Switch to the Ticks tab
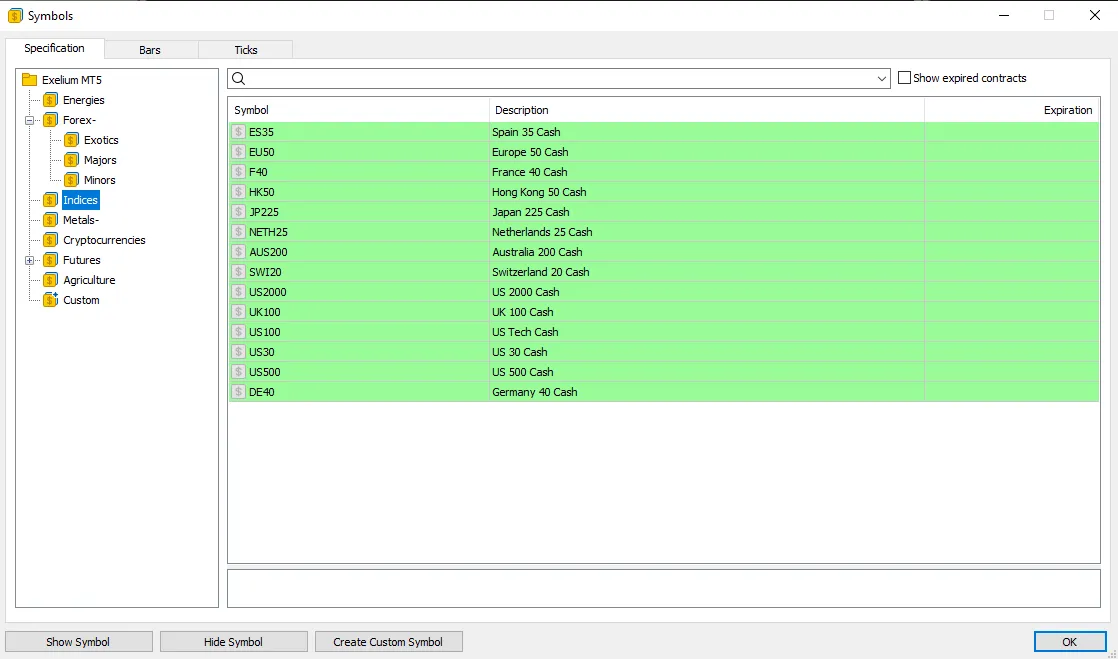The image size is (1118, 659). click(245, 50)
